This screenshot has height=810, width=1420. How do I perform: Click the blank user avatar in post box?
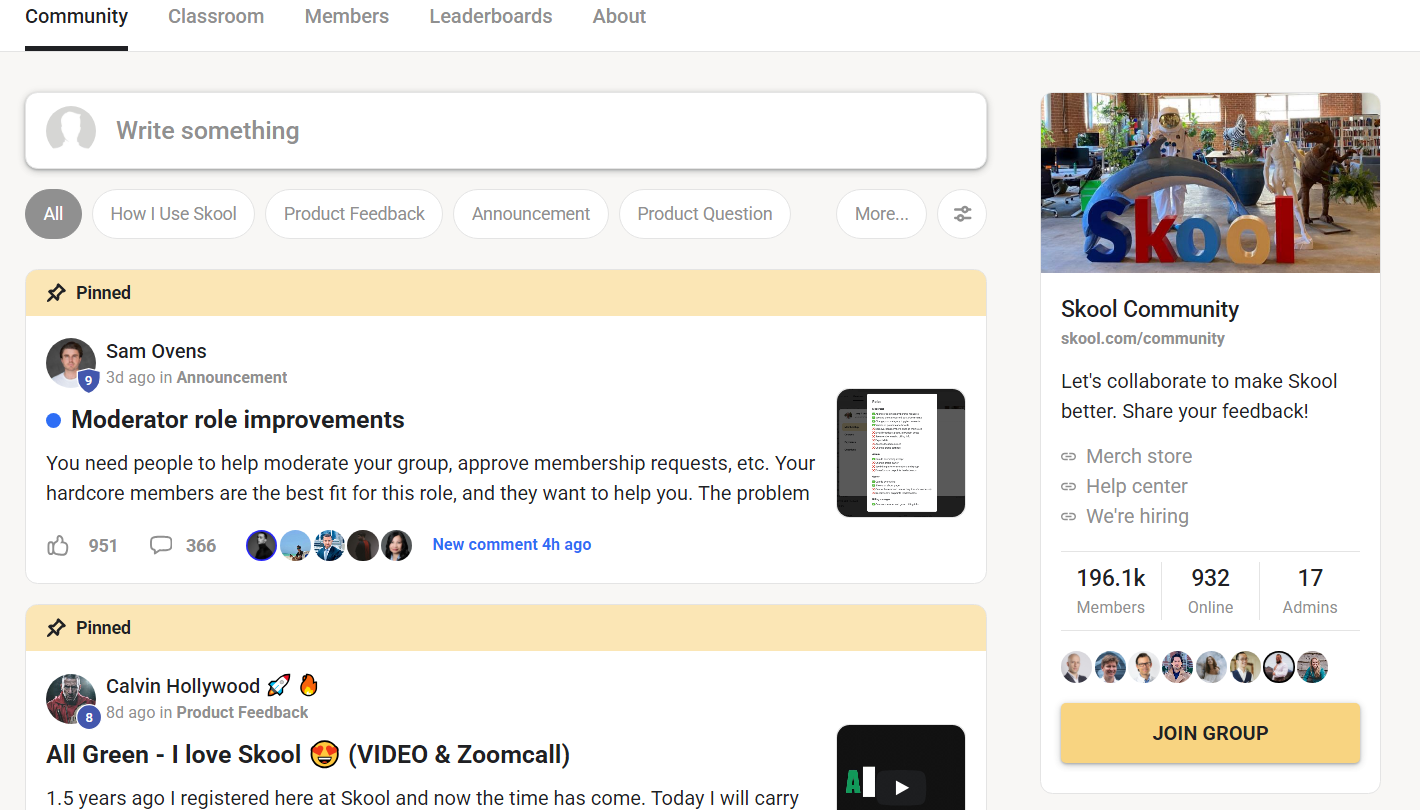71,130
